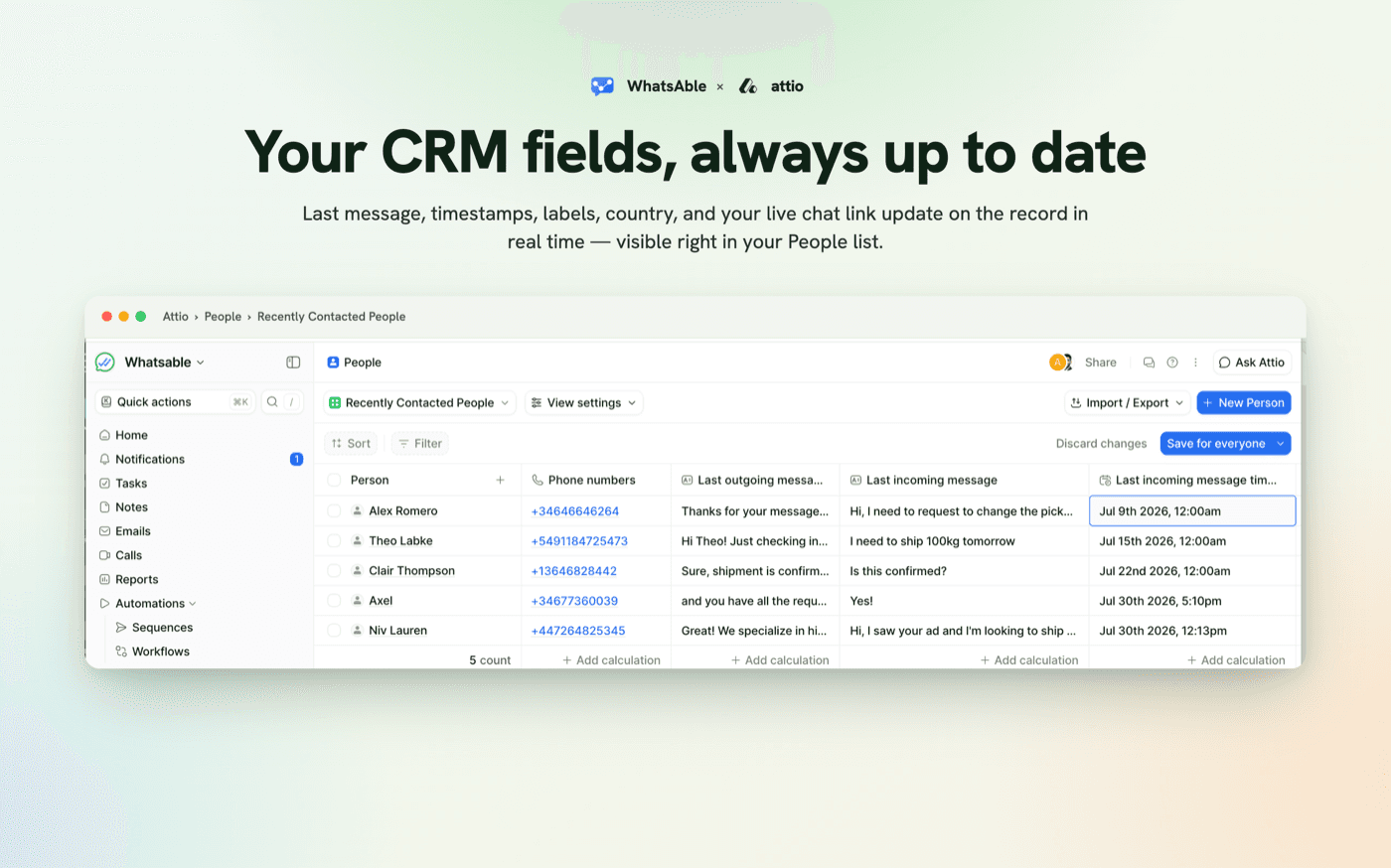This screenshot has height=868, width=1391.
Task: Click the person avatar icon beside Theo Labke
Action: point(357,541)
